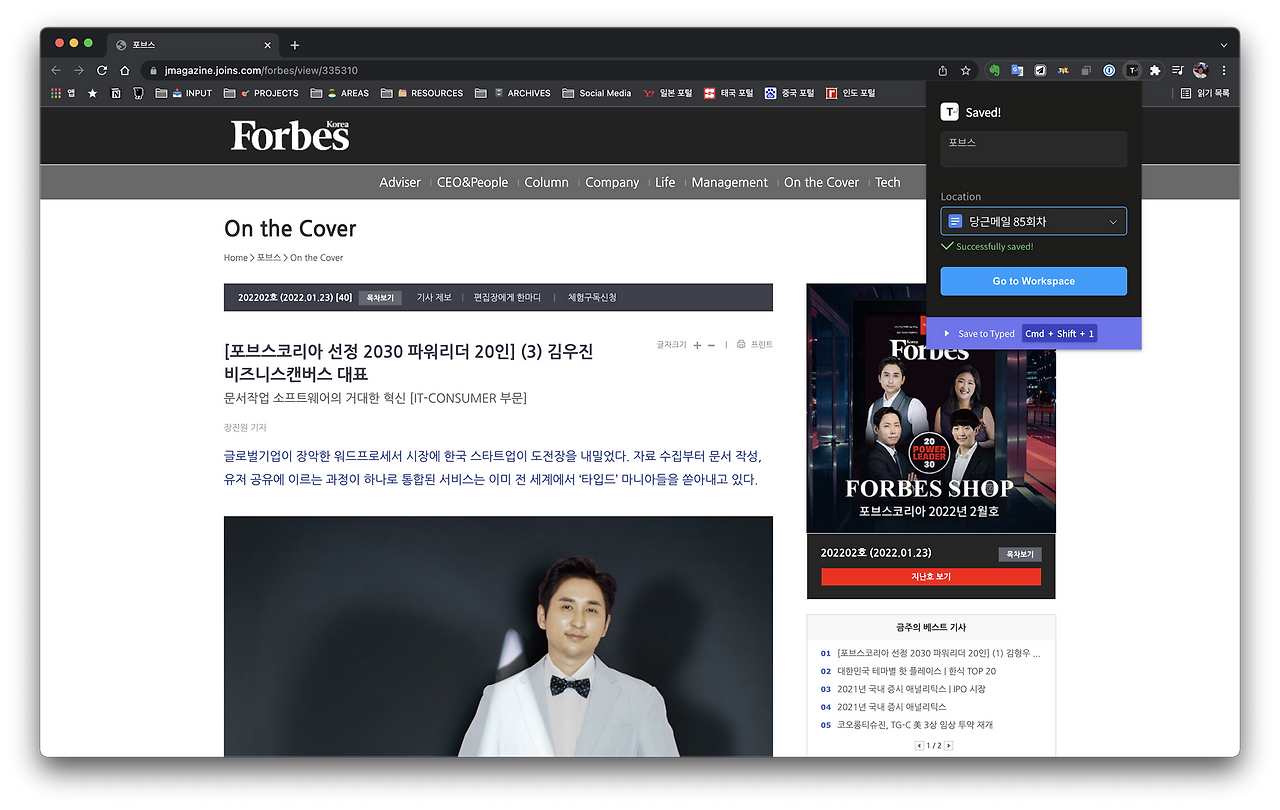
Task: Open the Extensions puzzle menu
Action: click(1155, 71)
